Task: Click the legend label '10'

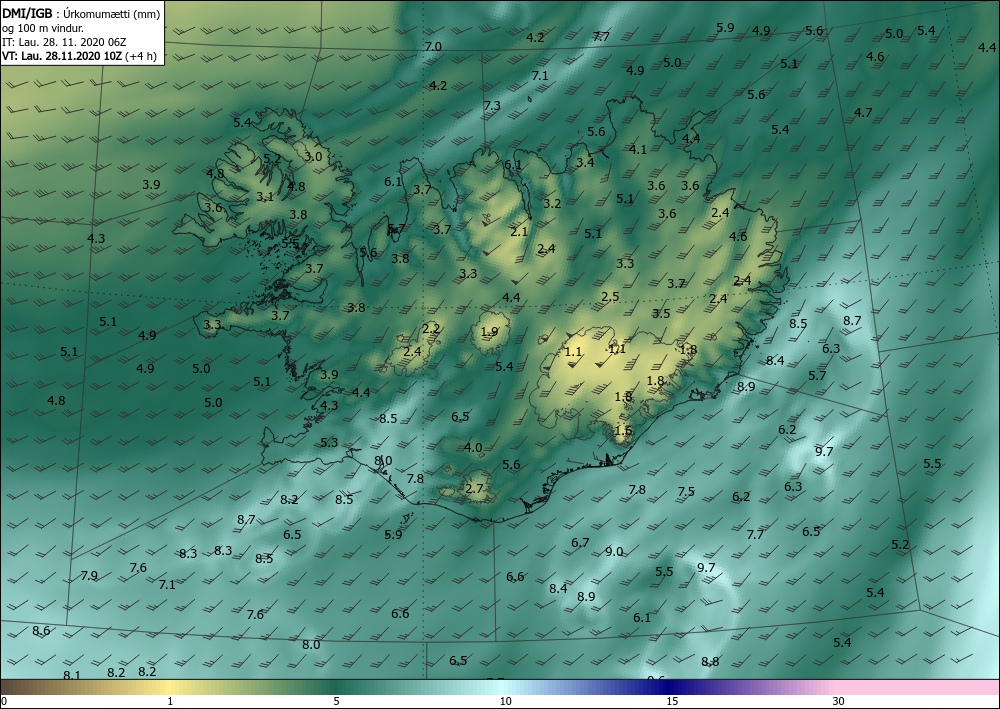Action: [x=505, y=701]
